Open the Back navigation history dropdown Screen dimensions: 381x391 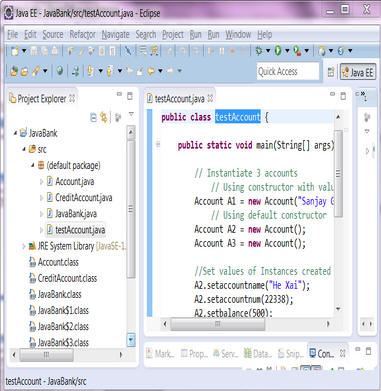tap(160, 71)
